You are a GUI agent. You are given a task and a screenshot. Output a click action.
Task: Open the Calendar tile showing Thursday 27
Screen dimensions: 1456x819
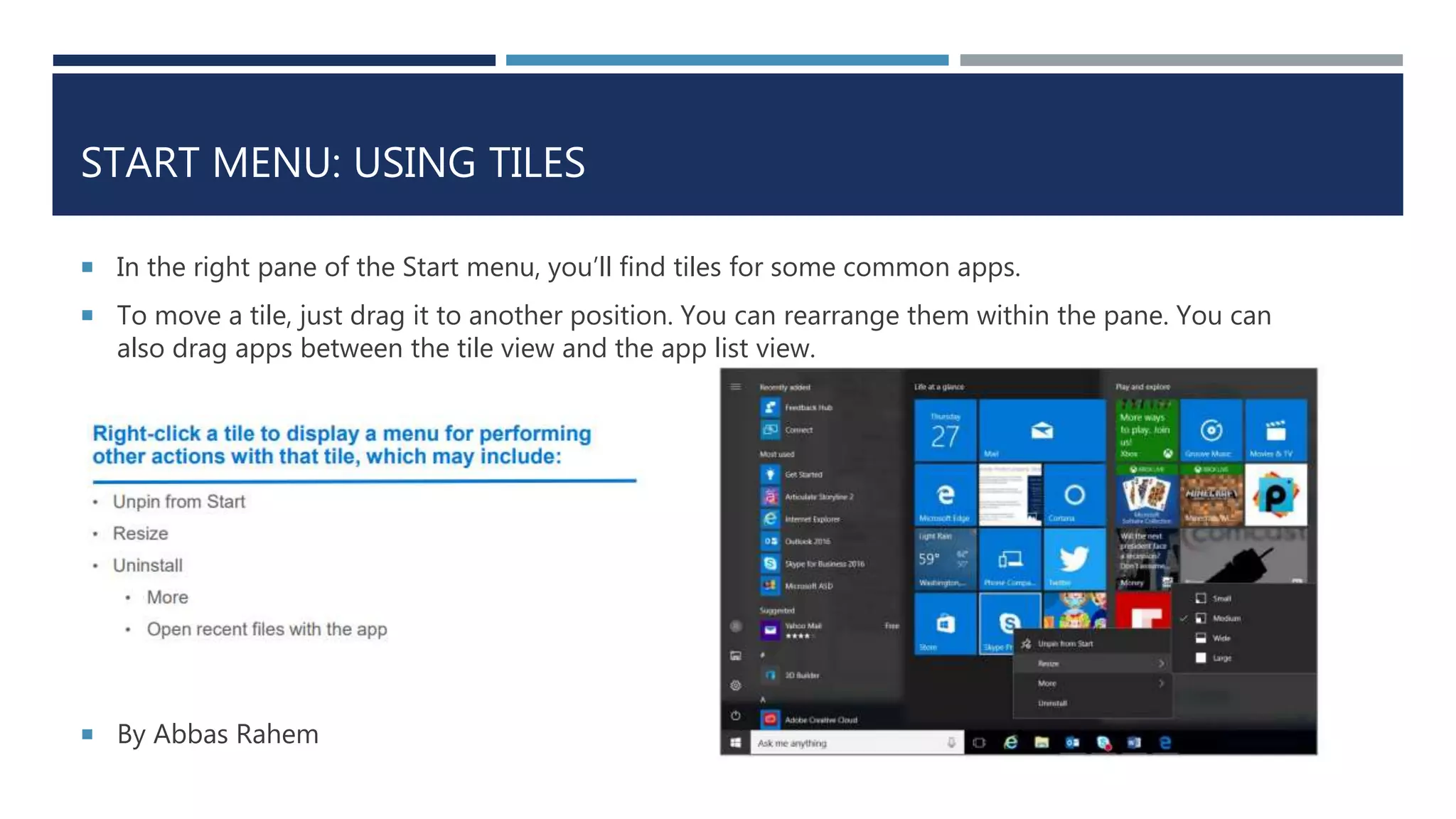[x=945, y=430]
